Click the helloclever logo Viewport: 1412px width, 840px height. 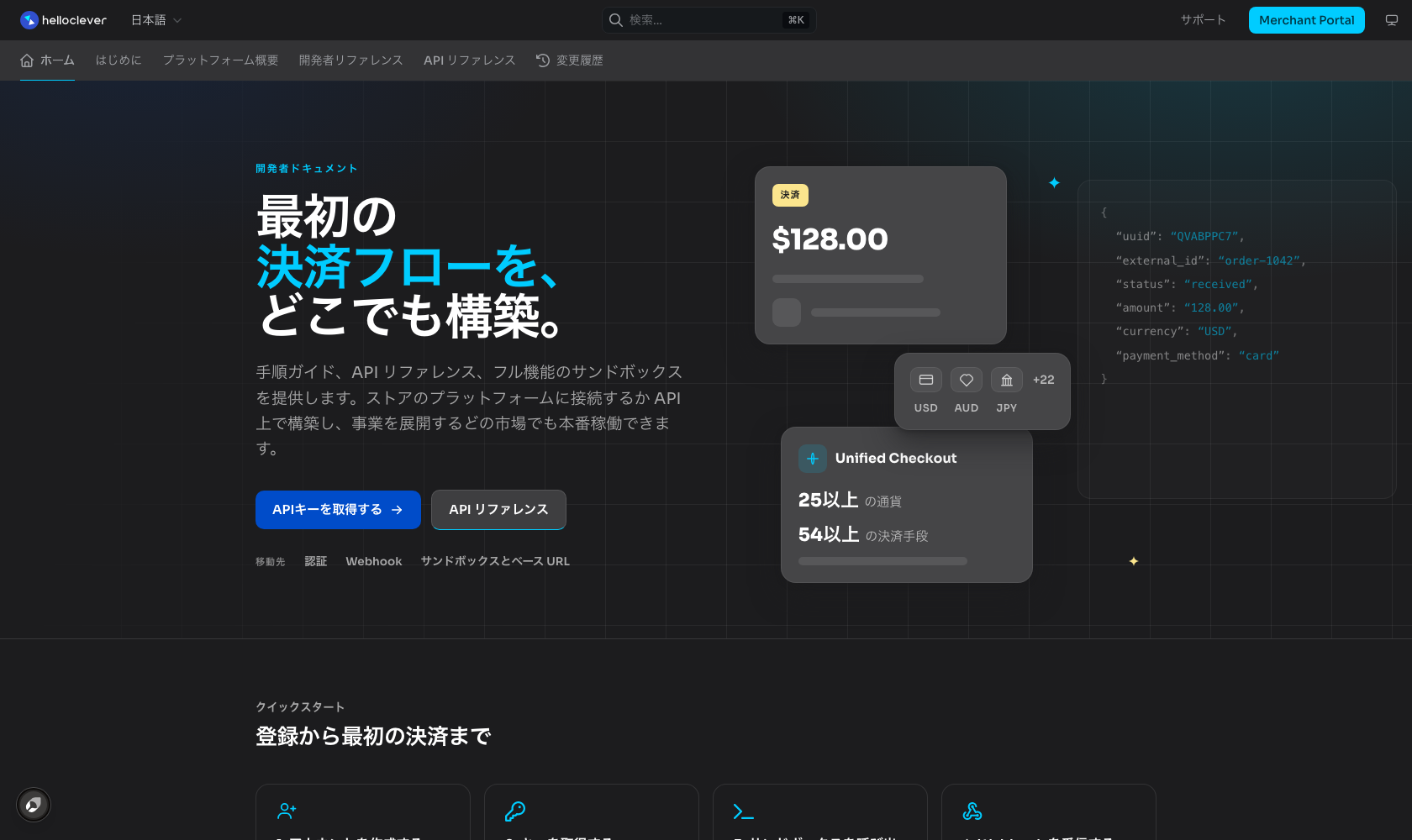click(64, 20)
